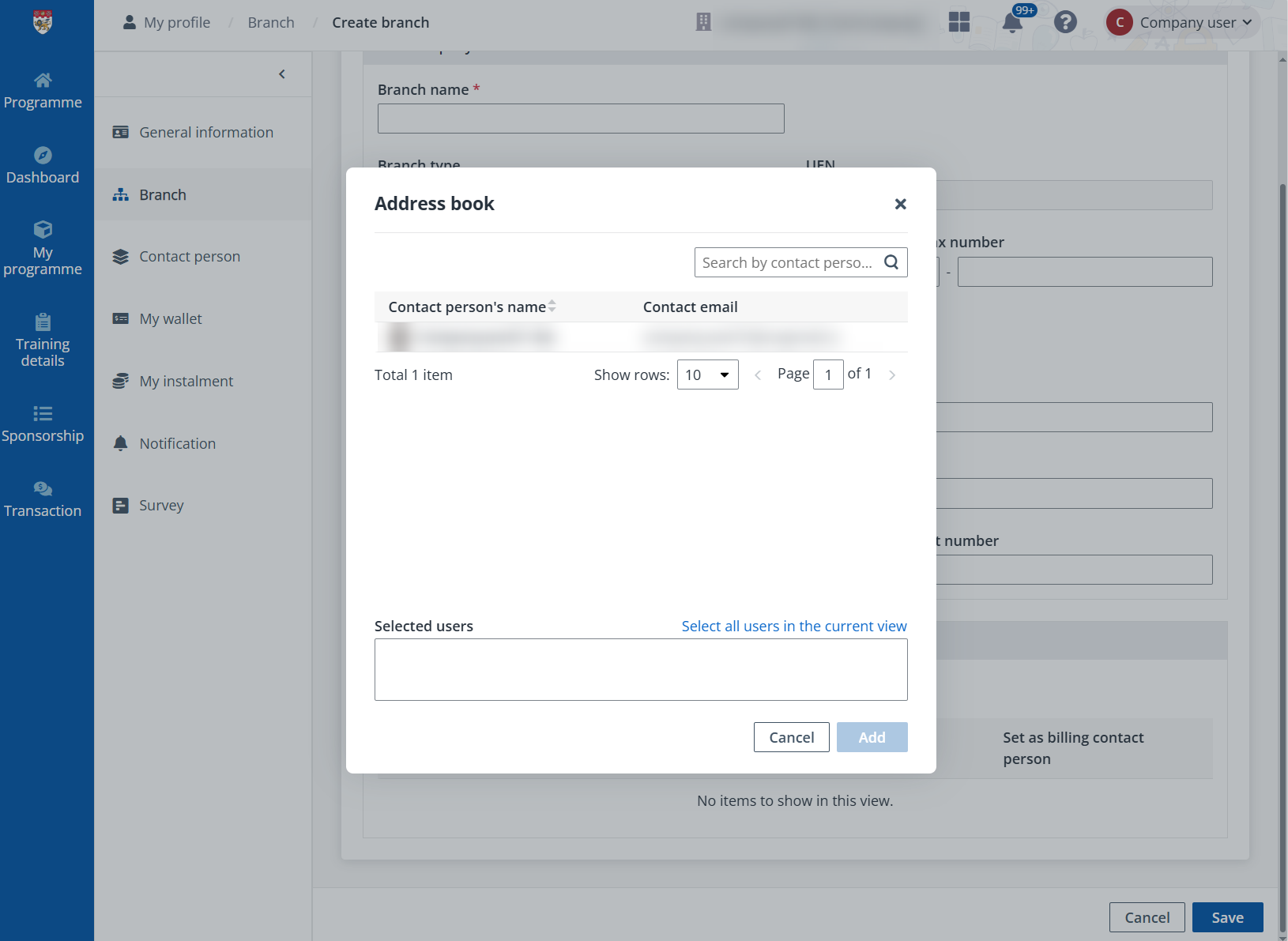Open the Show rows dropdown
Image resolution: width=1288 pixels, height=941 pixels.
(707, 375)
